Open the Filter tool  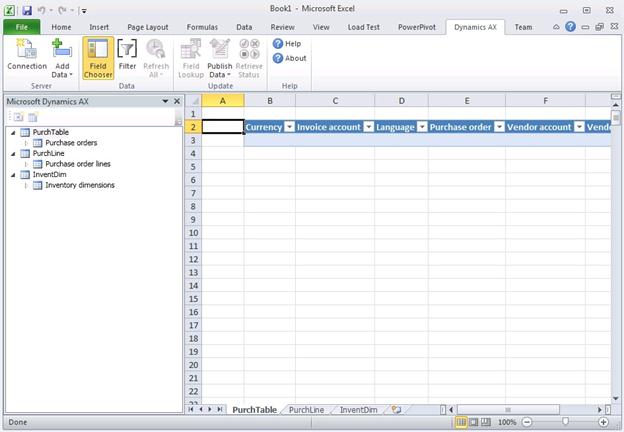(x=127, y=54)
